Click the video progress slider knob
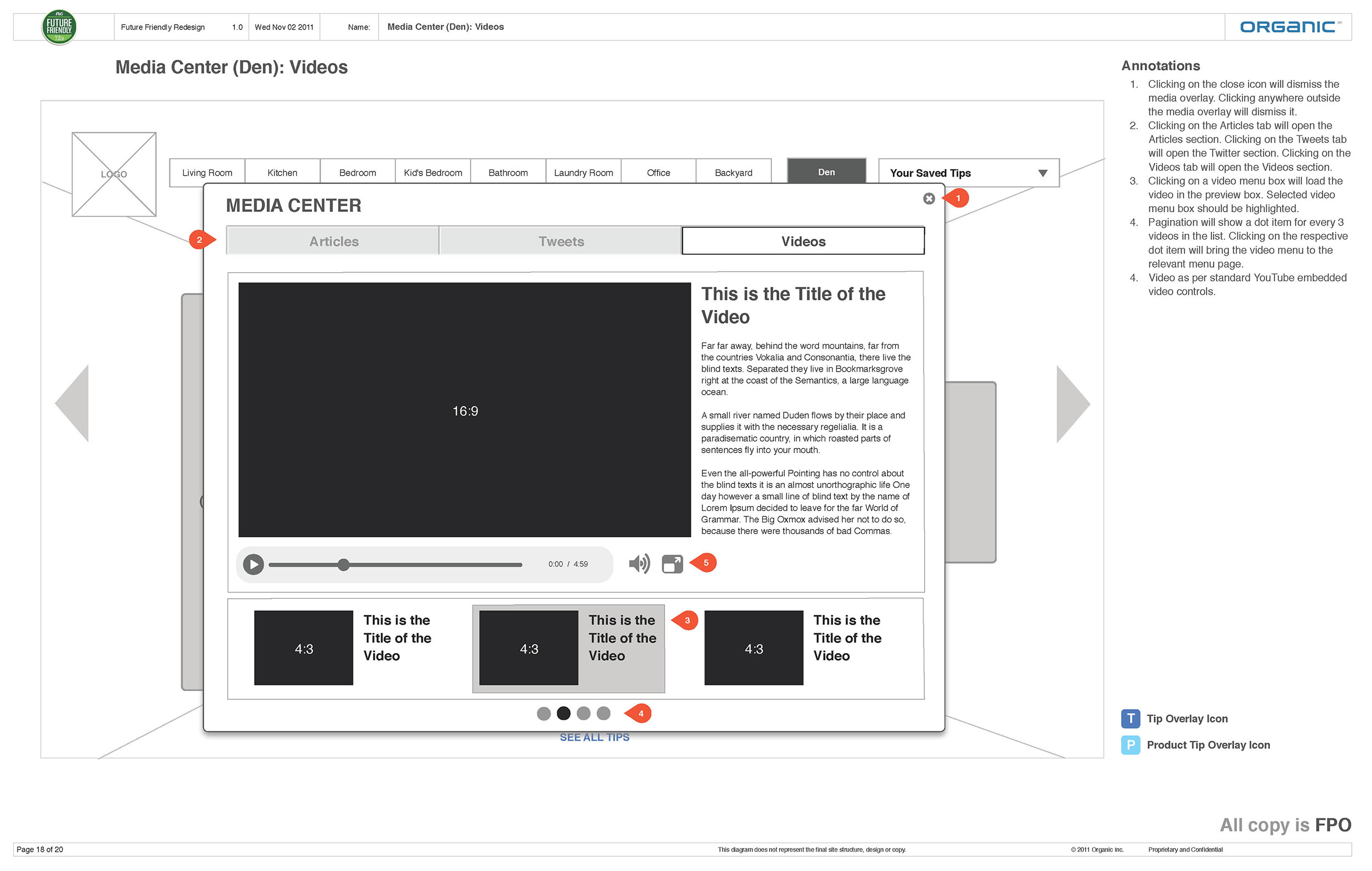The height and width of the screenshot is (871, 1372). point(343,565)
